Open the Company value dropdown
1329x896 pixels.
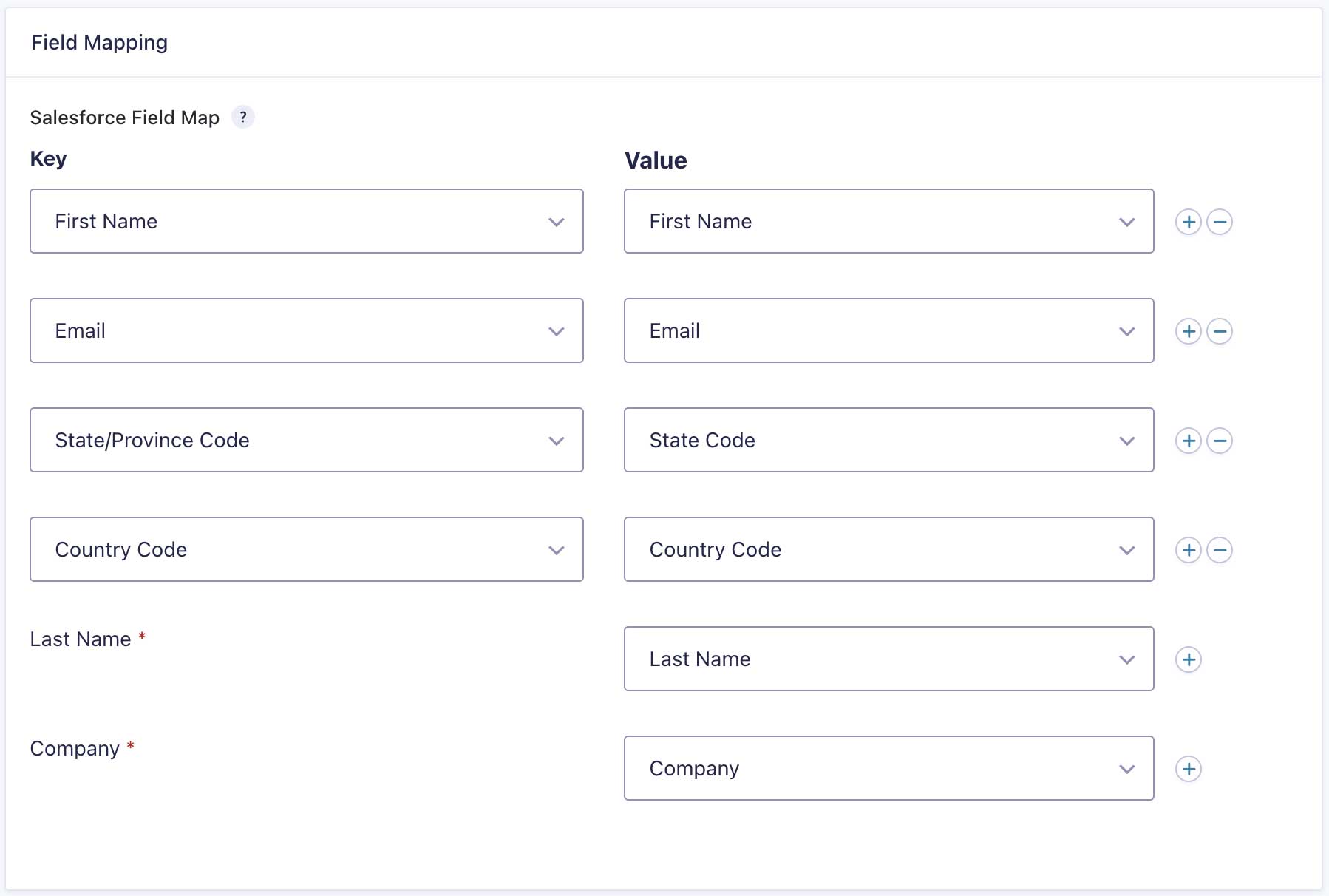(888, 768)
